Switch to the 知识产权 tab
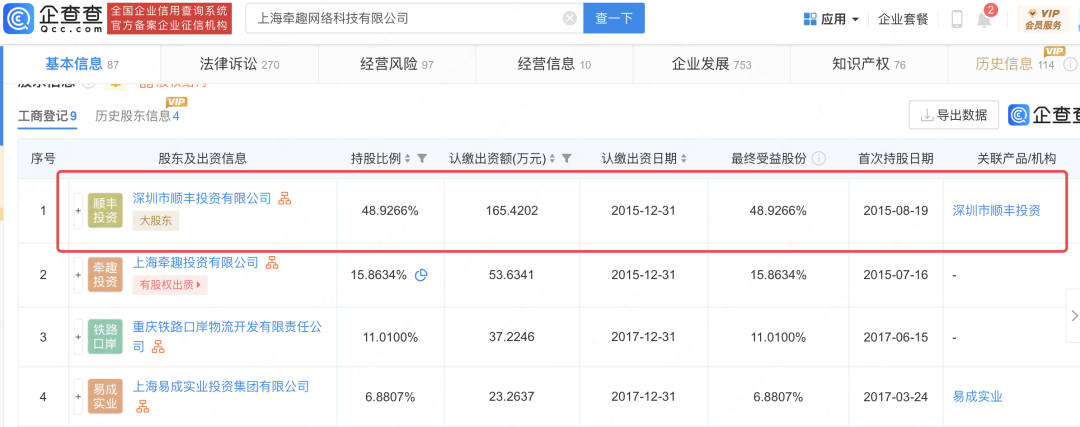This screenshot has width=1080, height=427. [869, 65]
